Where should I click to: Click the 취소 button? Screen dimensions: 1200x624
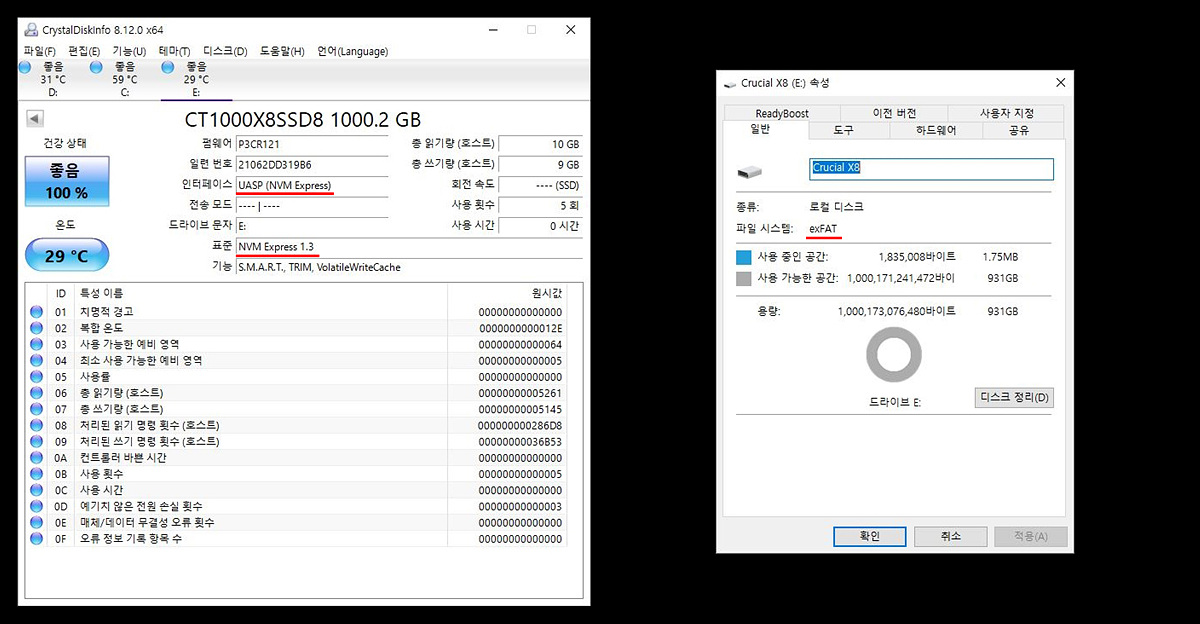[950, 536]
